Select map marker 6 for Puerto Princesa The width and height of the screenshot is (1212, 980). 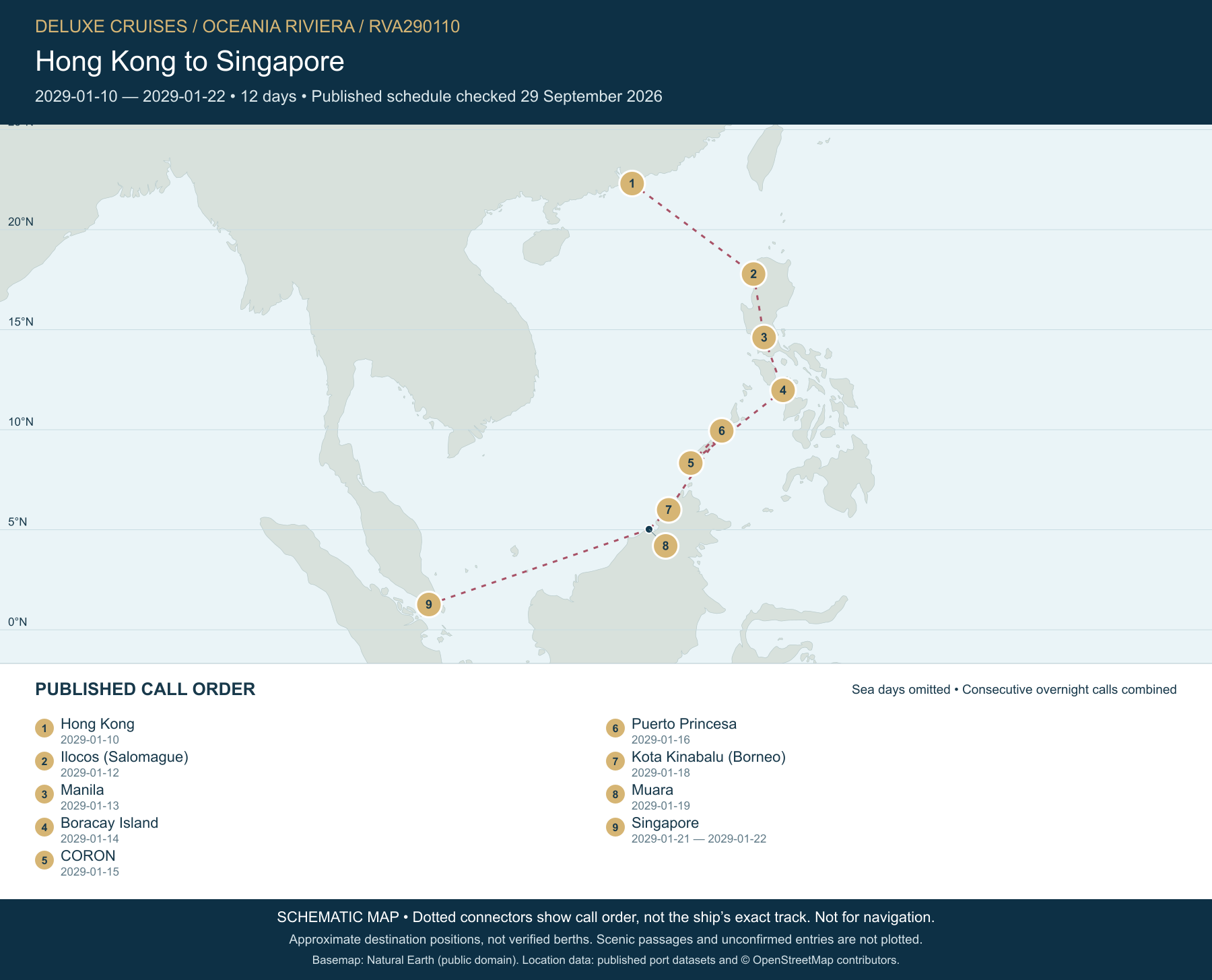[x=721, y=431]
